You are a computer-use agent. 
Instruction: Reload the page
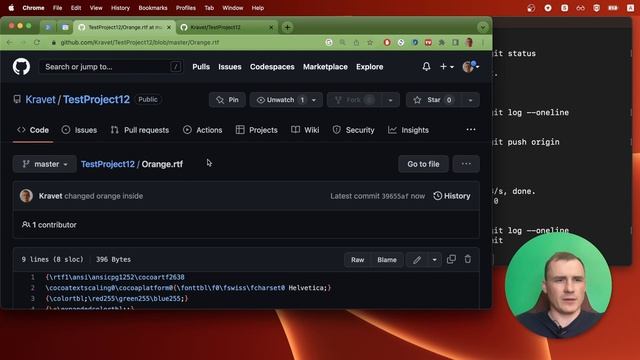37,42
